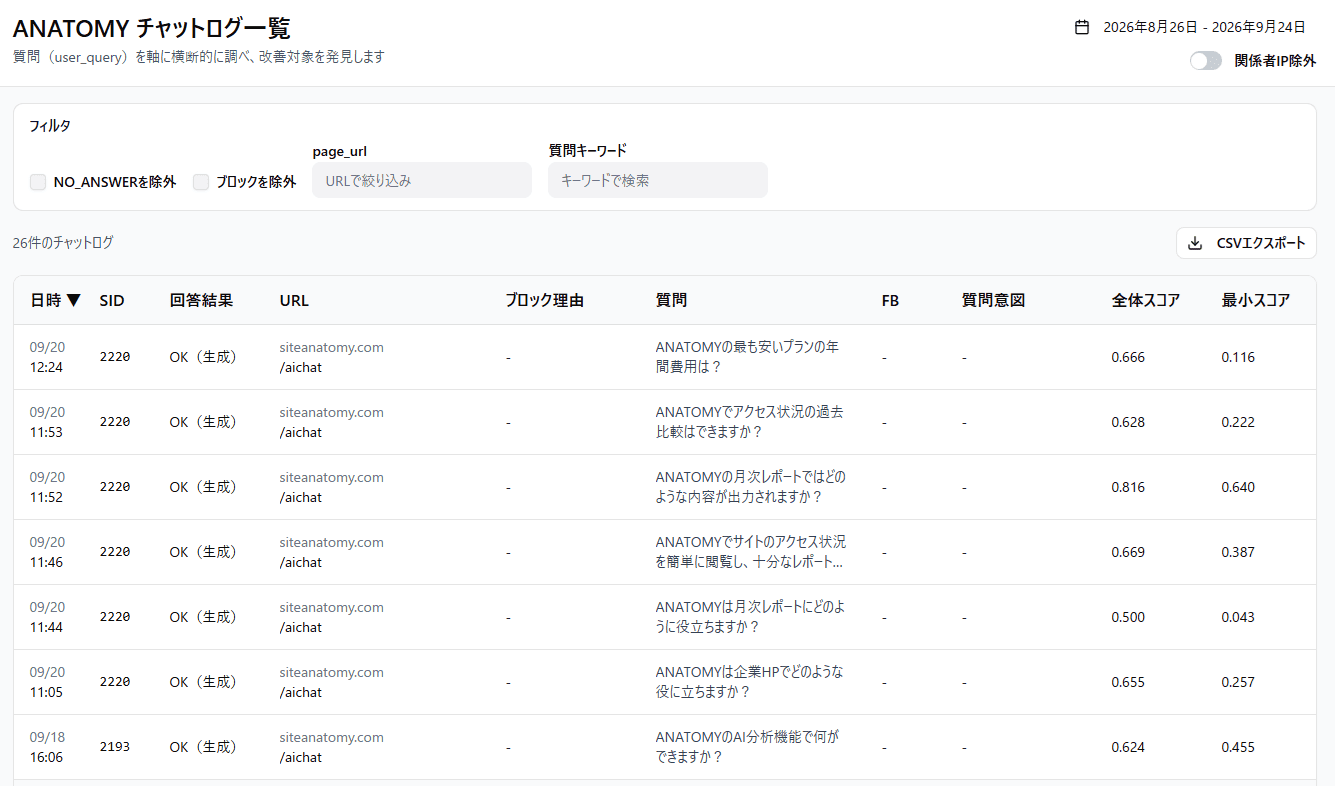Sort by the 日時 column header arrow
The height and width of the screenshot is (786, 1335).
point(74,300)
